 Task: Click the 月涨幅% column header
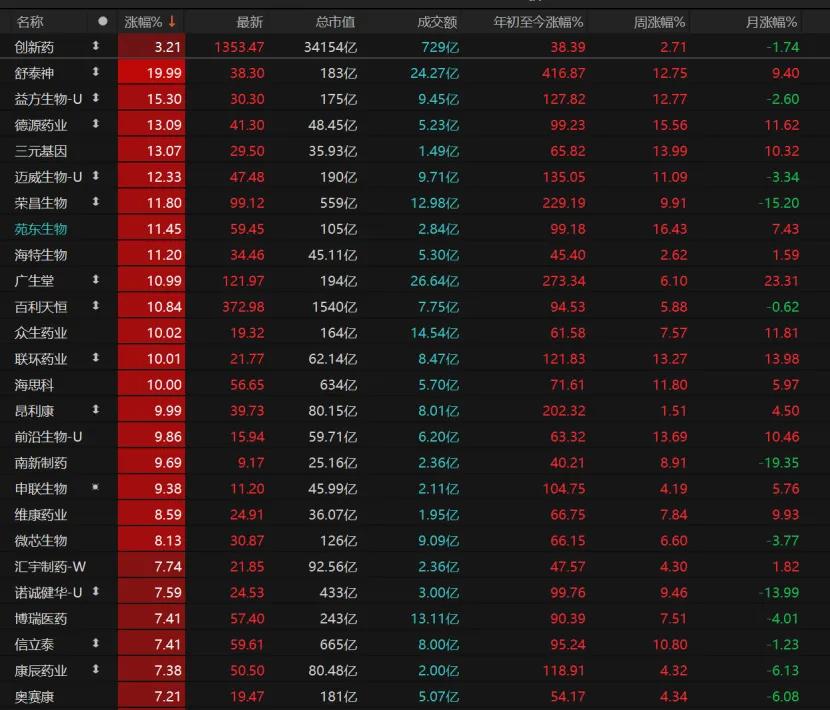[x=771, y=21]
